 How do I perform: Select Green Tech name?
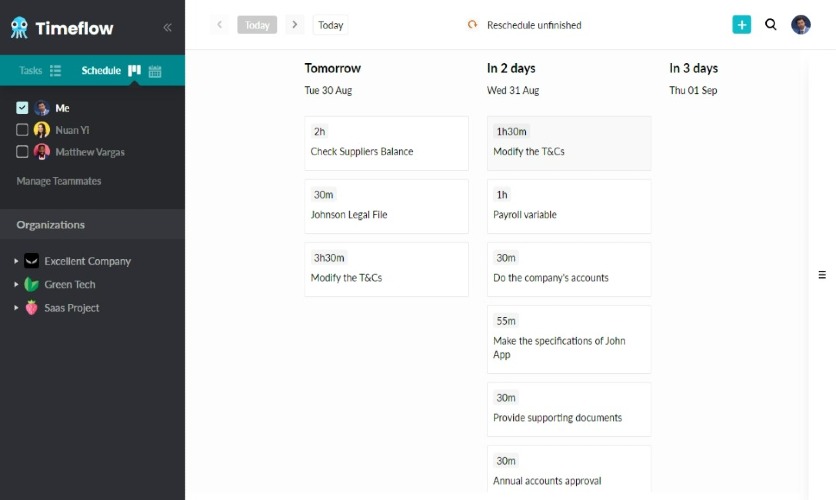[70, 285]
